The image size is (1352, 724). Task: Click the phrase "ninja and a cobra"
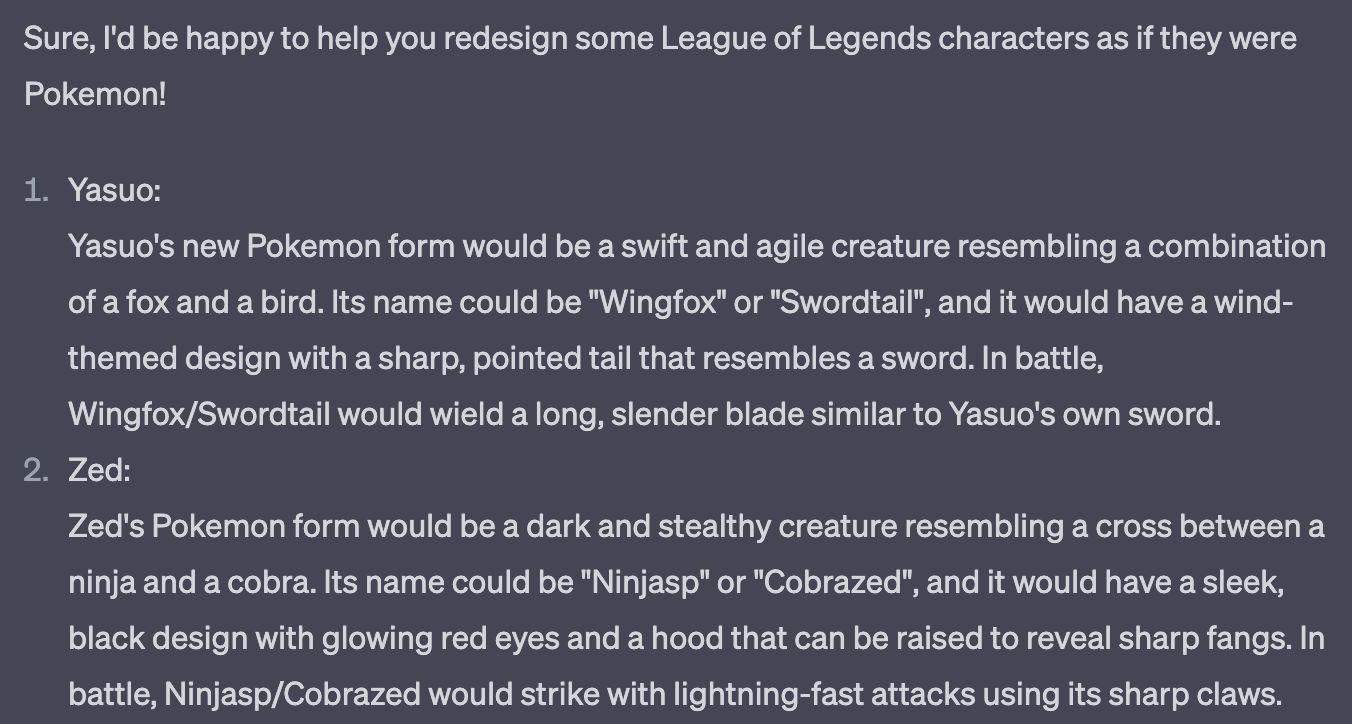pyautogui.click(x=192, y=582)
